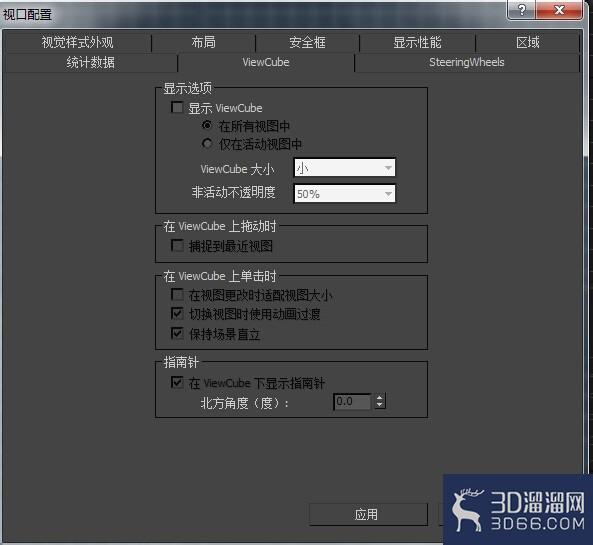Open the 区域 tab
The image size is (593, 545).
[528, 42]
